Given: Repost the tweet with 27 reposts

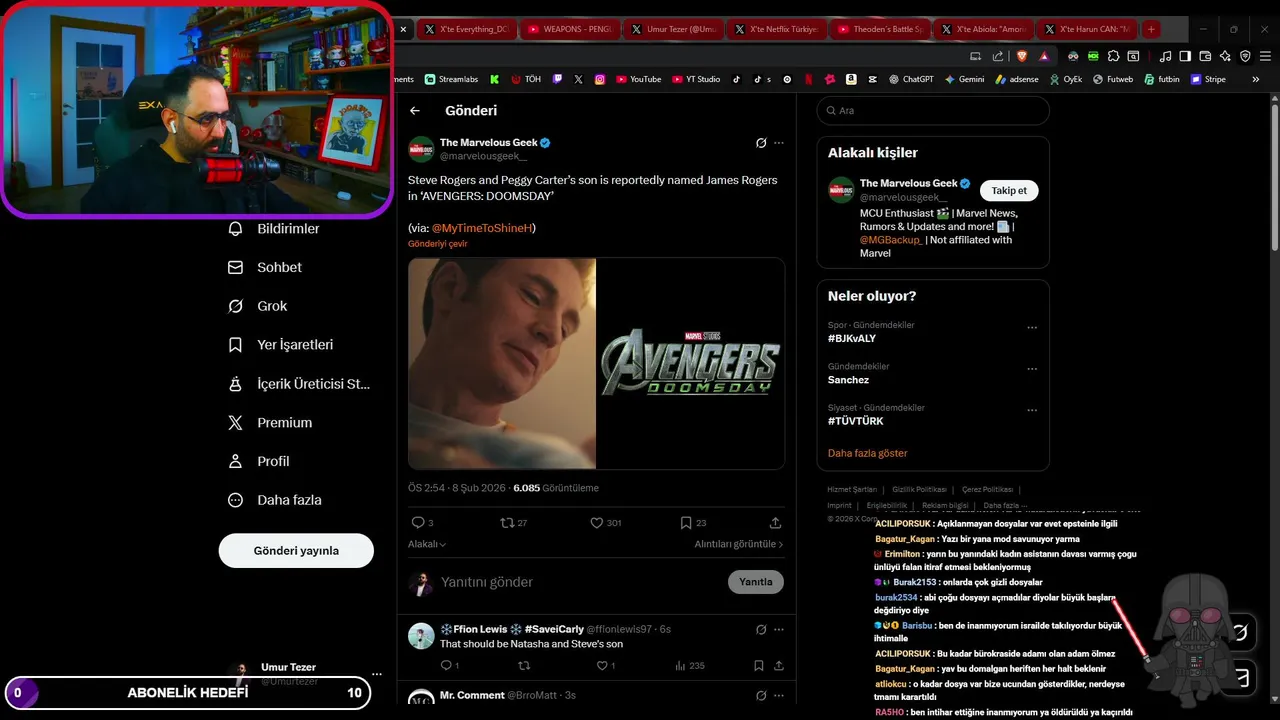Looking at the screenshot, I should pyautogui.click(x=513, y=523).
